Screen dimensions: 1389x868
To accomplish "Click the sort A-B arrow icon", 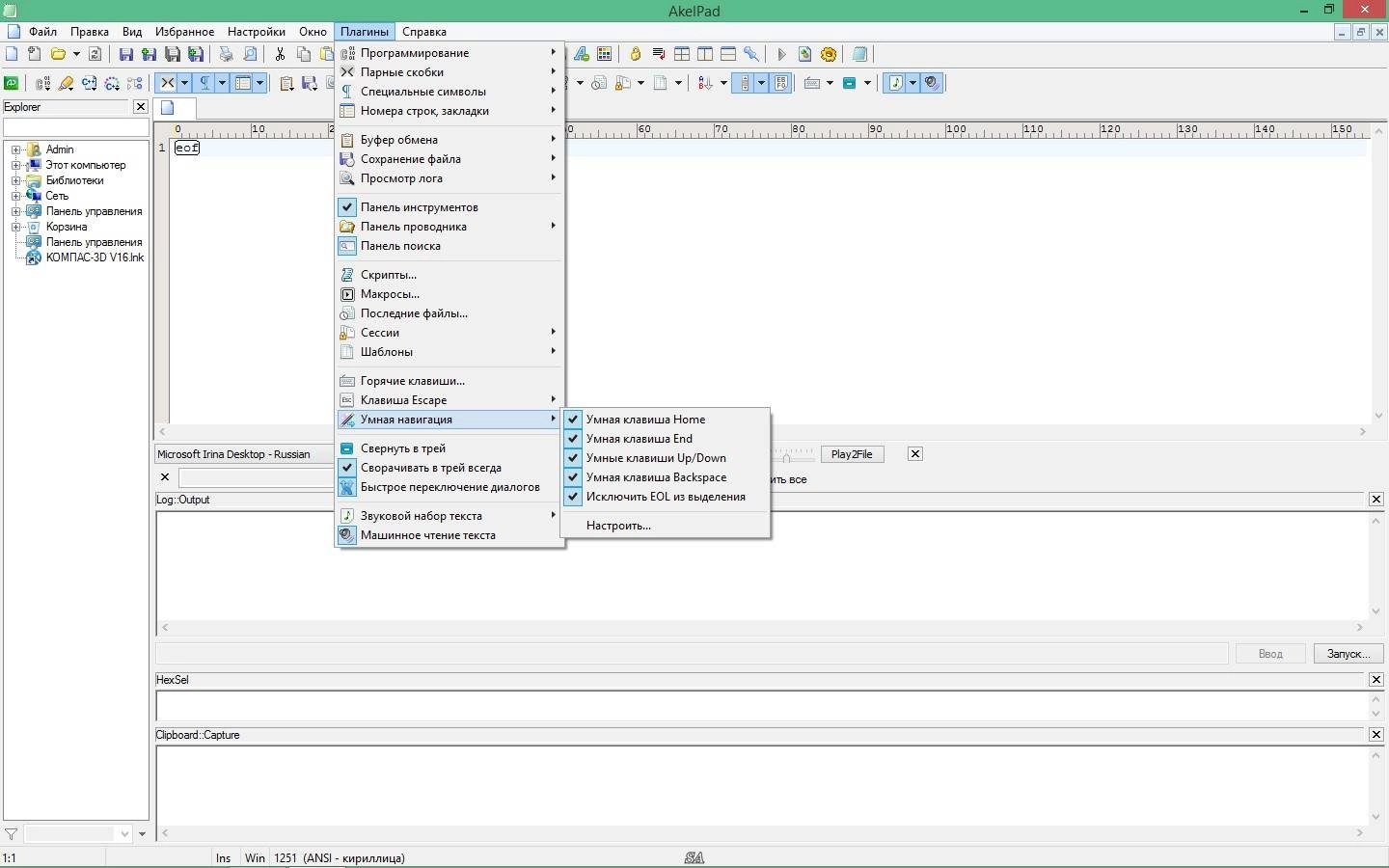I will [705, 83].
